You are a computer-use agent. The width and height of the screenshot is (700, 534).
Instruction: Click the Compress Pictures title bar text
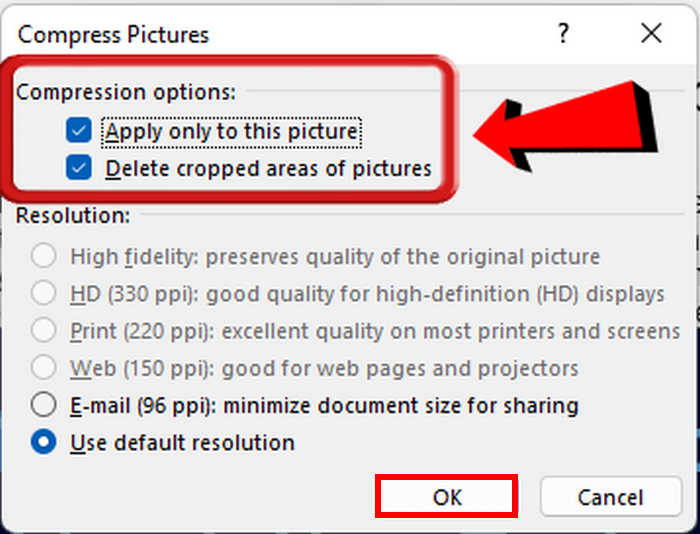pos(113,34)
